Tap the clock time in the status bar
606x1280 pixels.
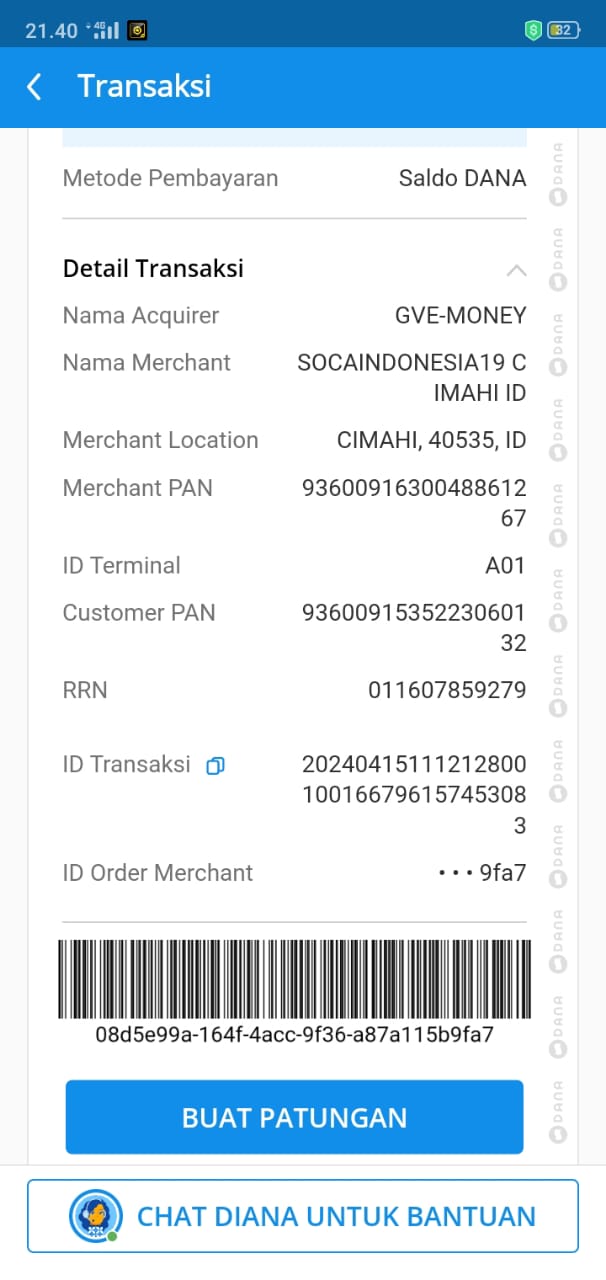[x=51, y=30]
